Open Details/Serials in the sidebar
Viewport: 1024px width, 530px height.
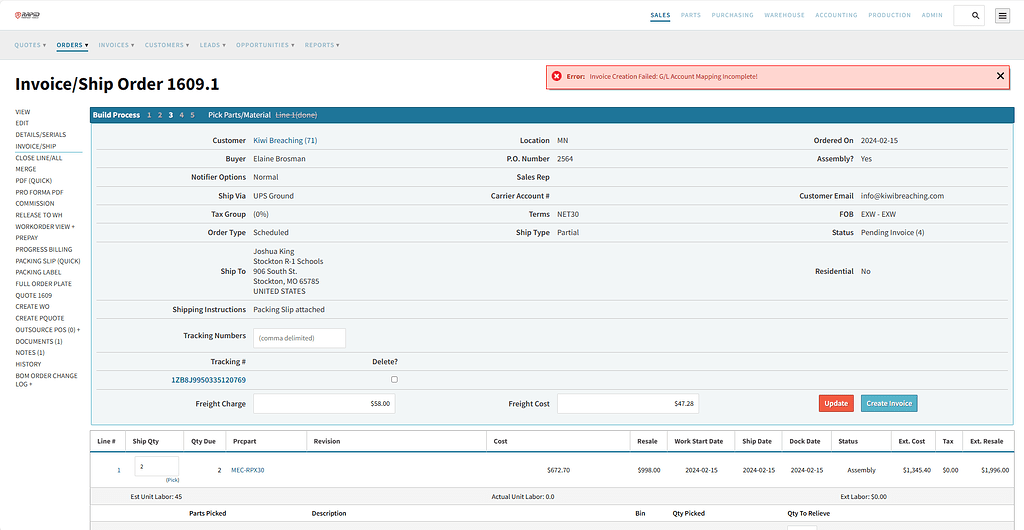click(41, 134)
